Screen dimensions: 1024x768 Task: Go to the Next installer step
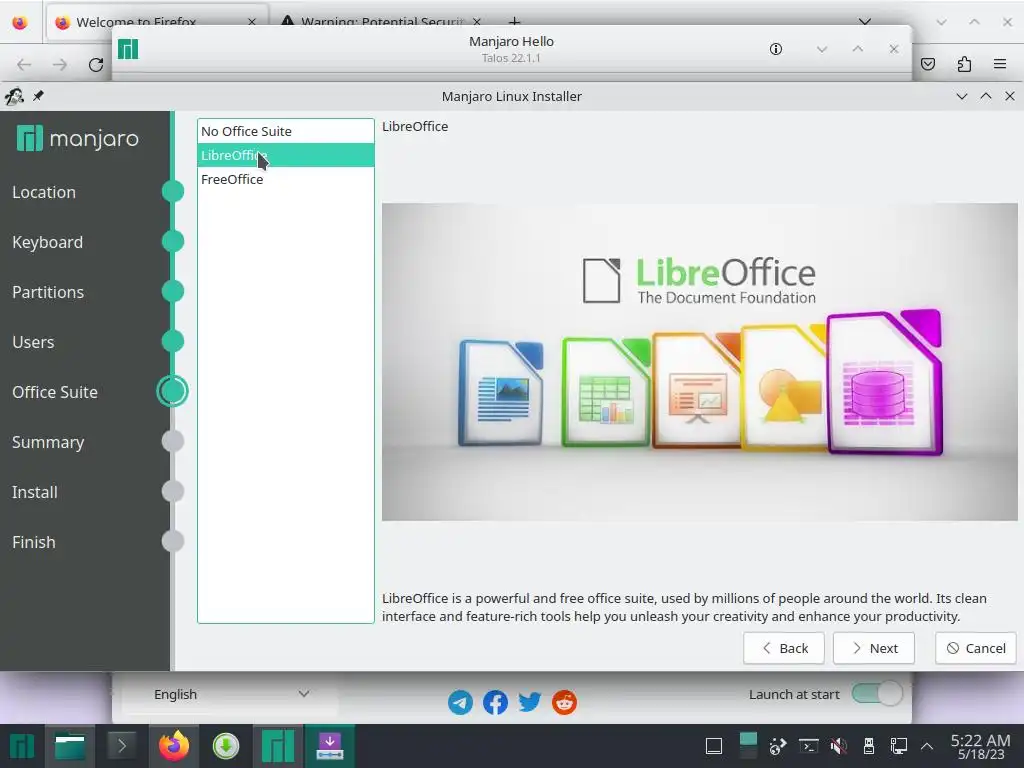[x=873, y=648]
